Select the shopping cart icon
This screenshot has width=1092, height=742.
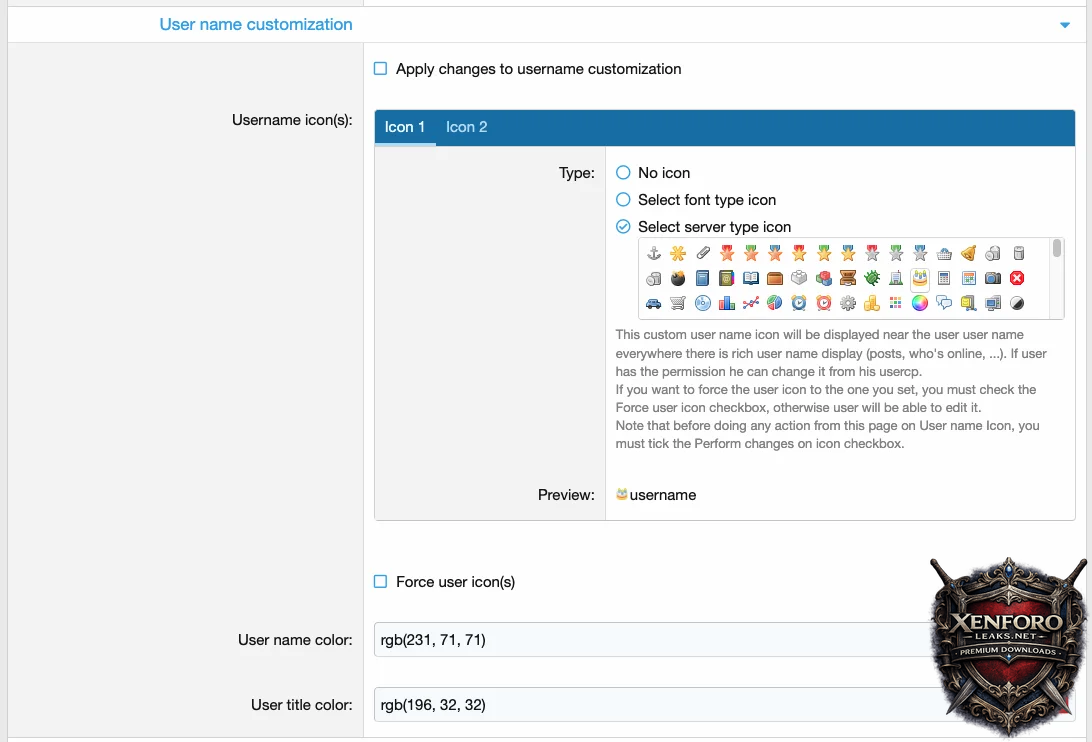pos(678,303)
